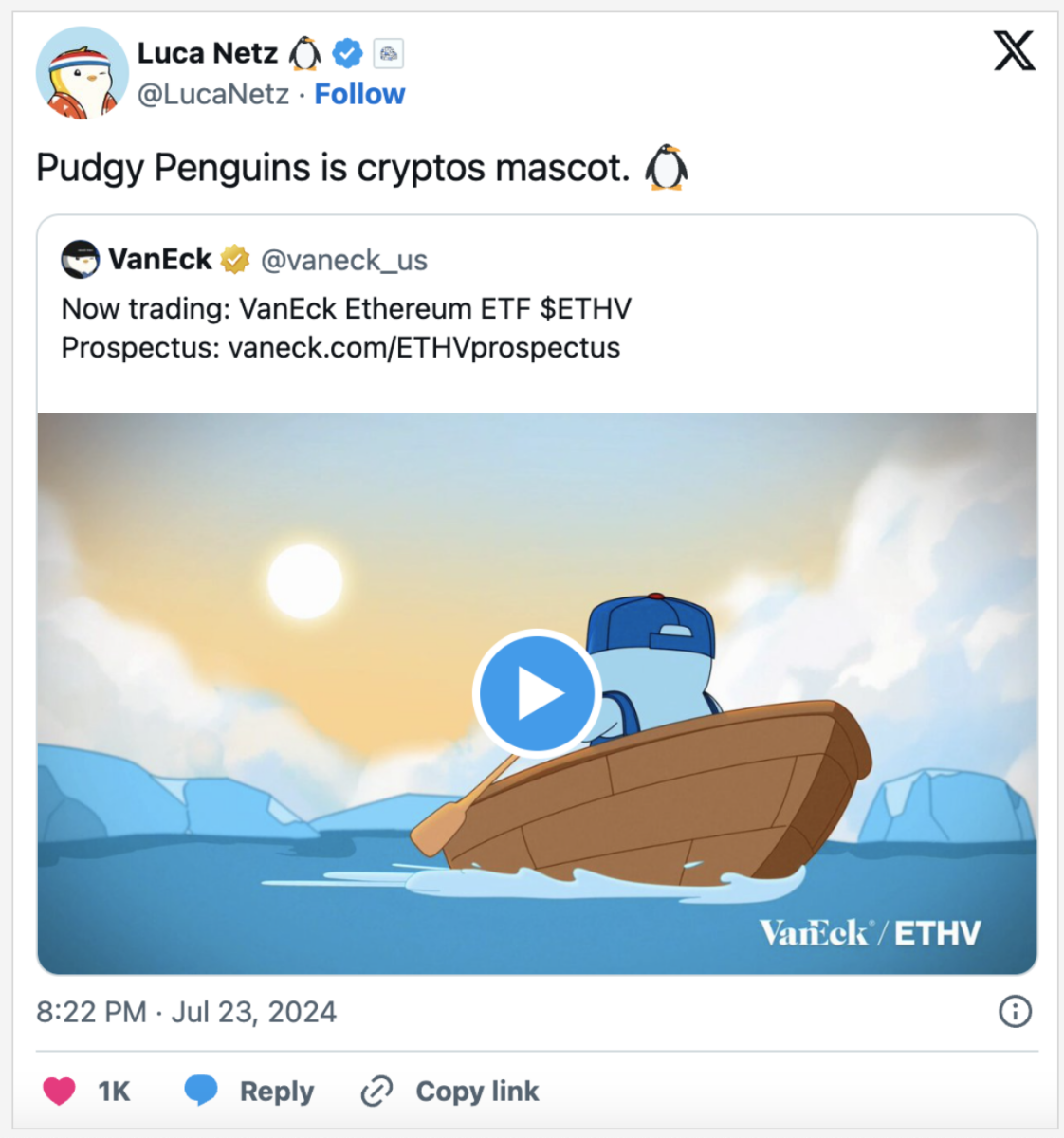Viewport: 1064px width, 1138px height.
Task: Click Luca Netz's penguin profile avatar
Action: pos(82,74)
